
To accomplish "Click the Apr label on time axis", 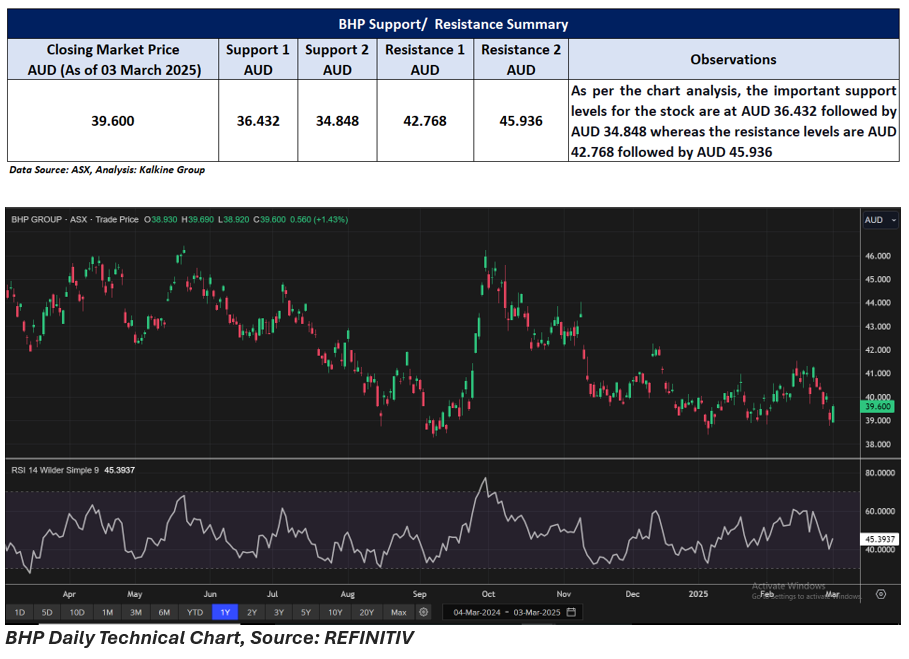I will [x=69, y=594].
